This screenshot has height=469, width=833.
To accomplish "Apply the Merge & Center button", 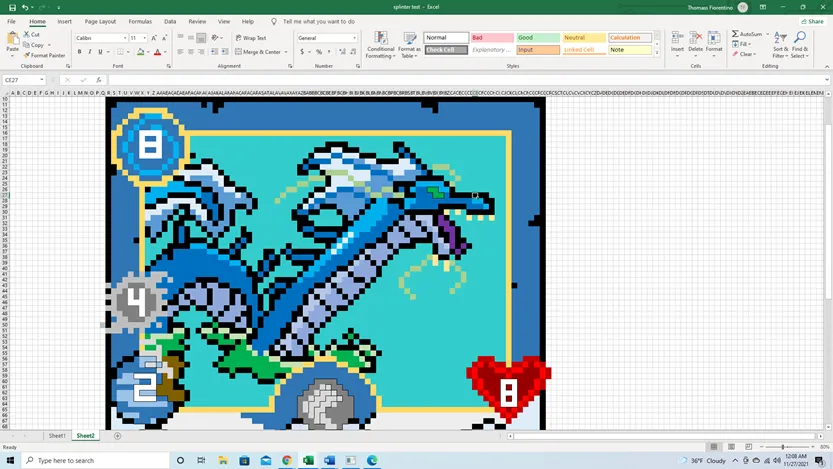I will (258, 52).
